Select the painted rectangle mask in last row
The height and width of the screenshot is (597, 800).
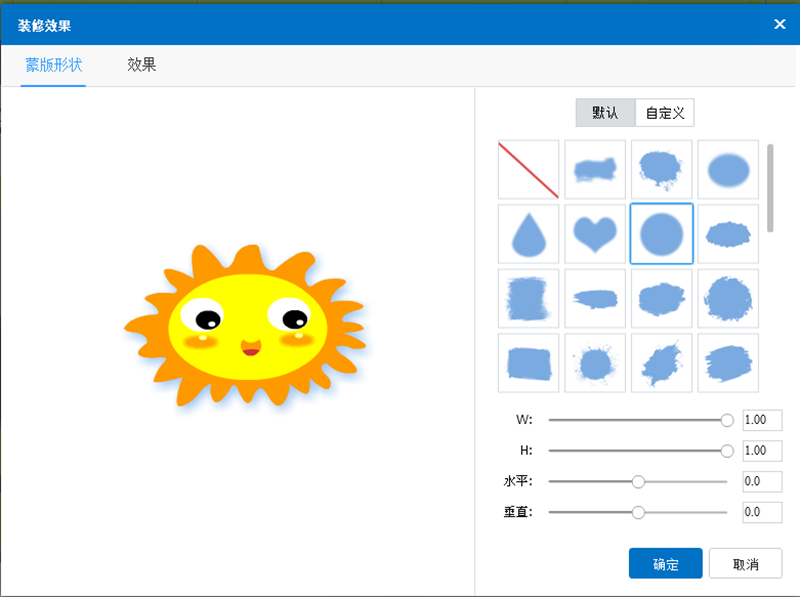click(x=528, y=363)
